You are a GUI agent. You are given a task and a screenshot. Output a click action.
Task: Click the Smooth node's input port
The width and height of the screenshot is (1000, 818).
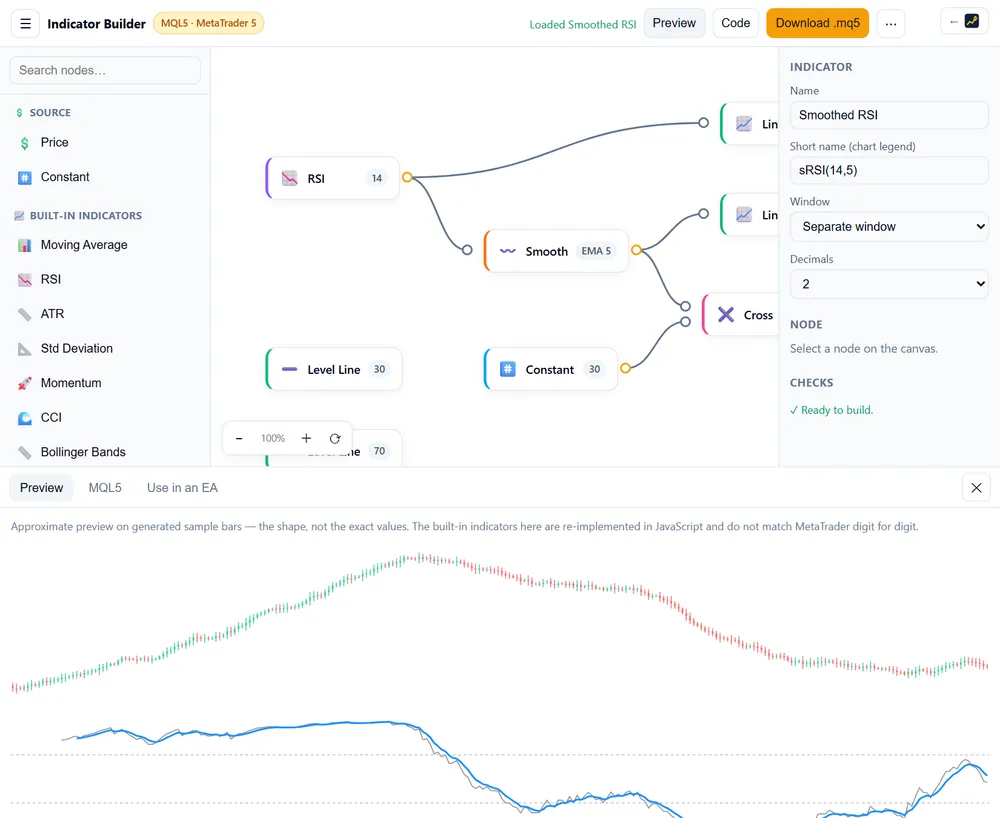(467, 250)
